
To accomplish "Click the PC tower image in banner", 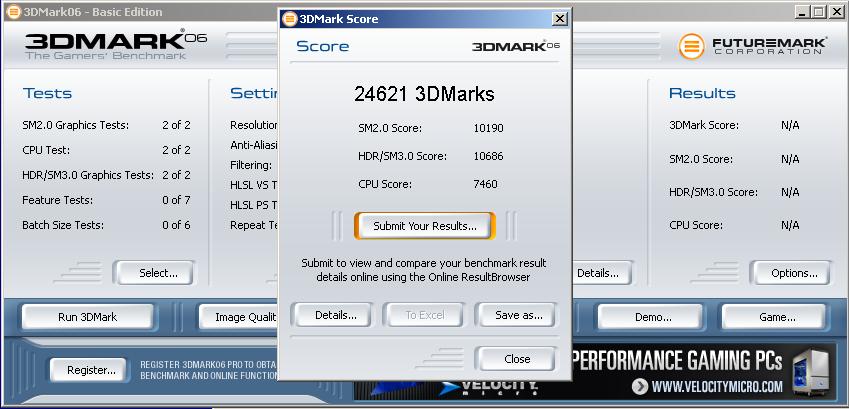I will click(810, 371).
